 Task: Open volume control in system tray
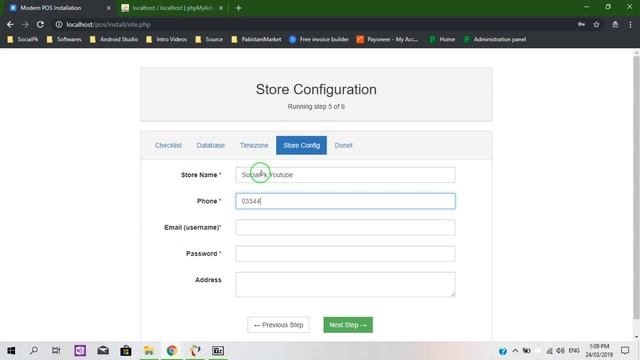pos(560,351)
